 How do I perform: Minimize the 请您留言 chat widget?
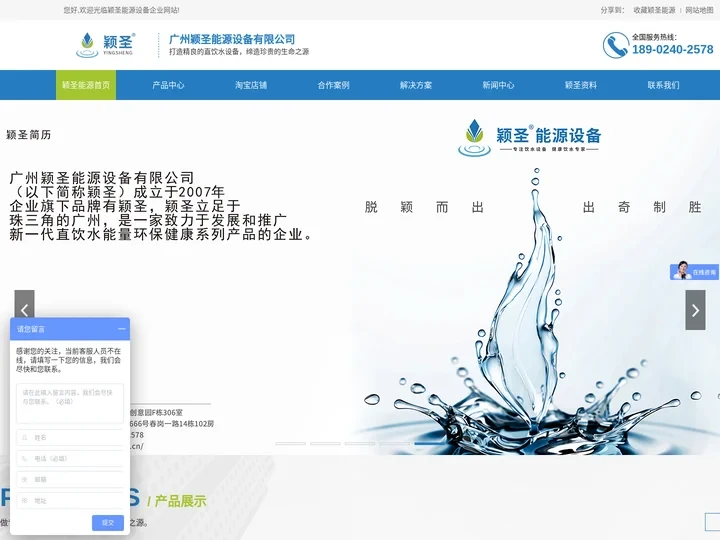pos(122,329)
